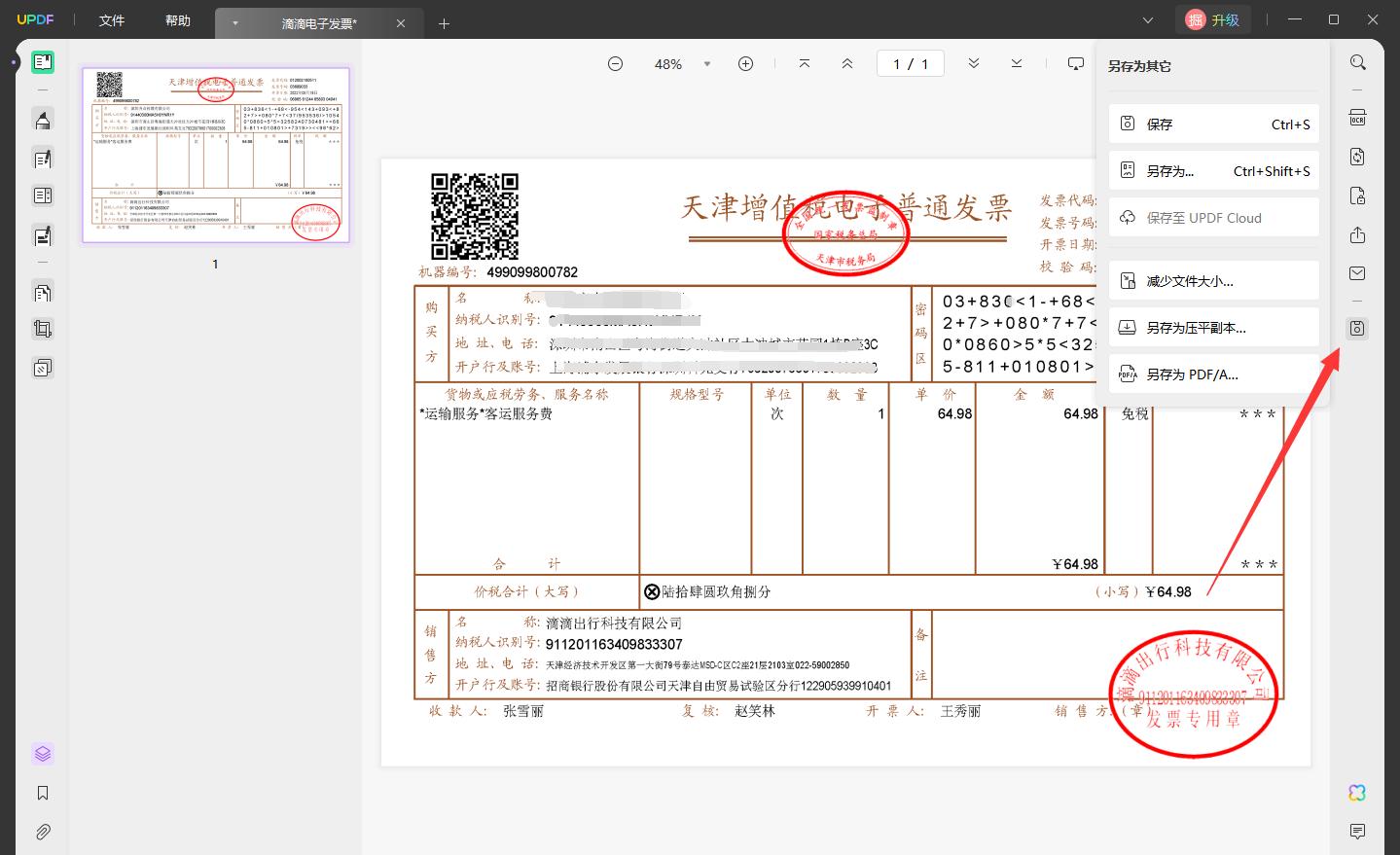Click the share upload icon
This screenshot has width=1400, height=855.
tap(1357, 235)
